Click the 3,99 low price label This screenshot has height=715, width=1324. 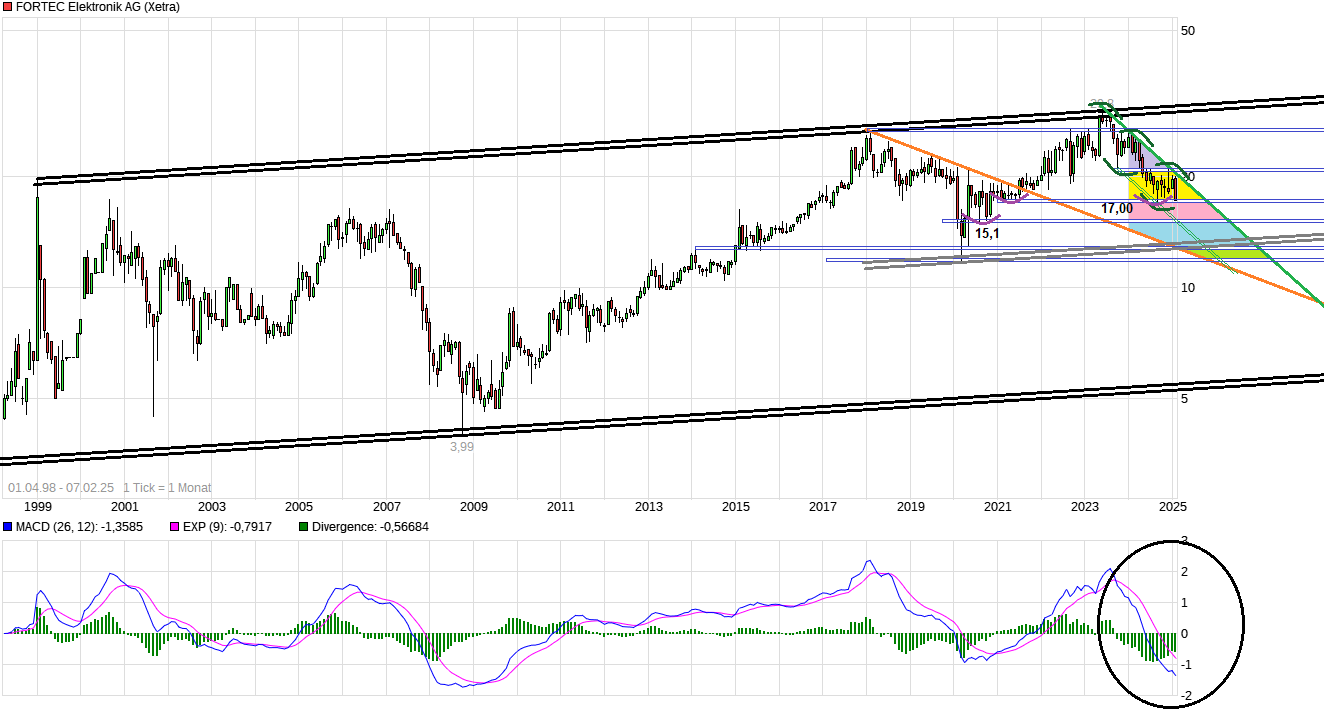point(461,447)
